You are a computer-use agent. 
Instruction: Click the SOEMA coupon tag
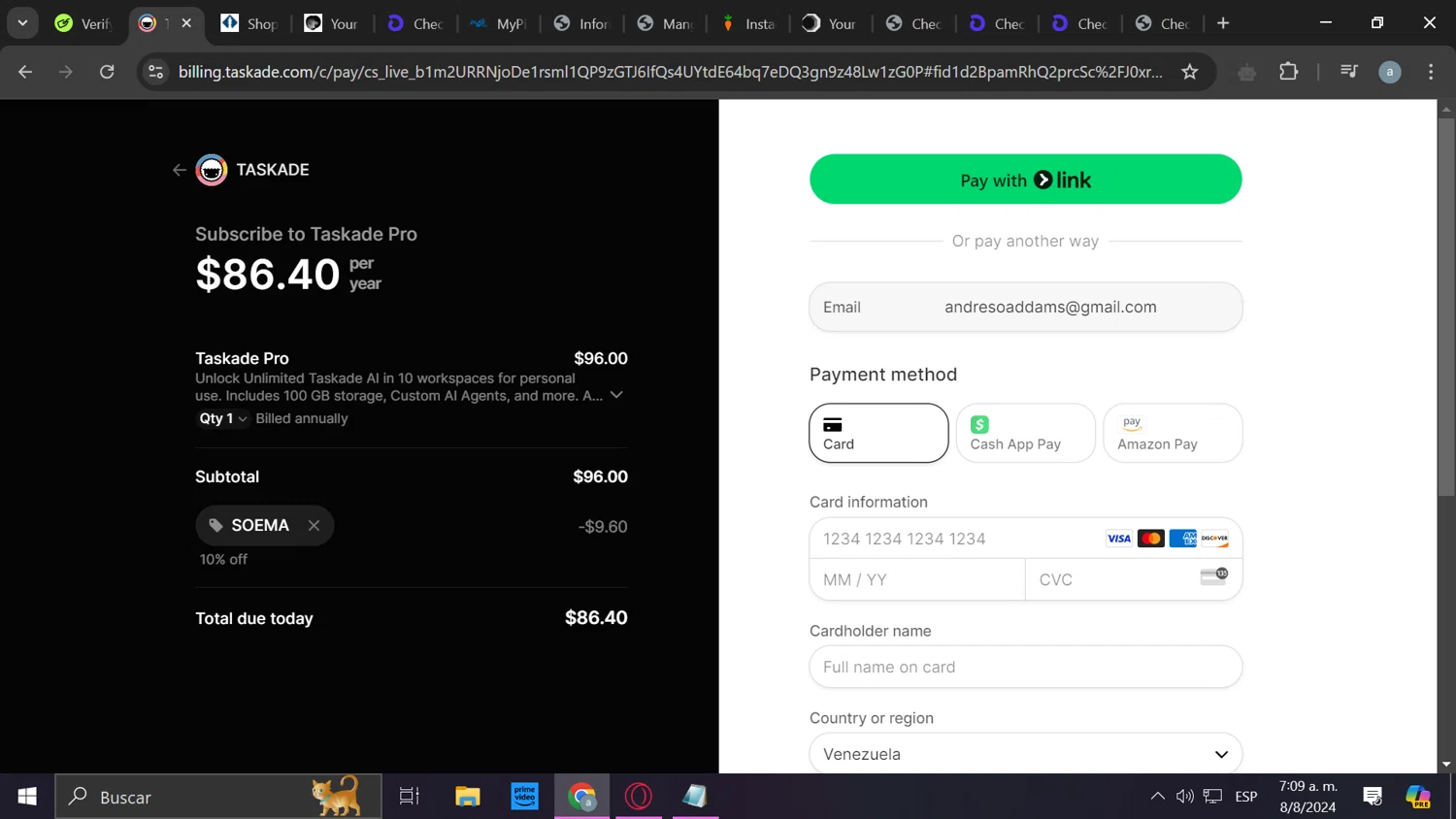(264, 525)
